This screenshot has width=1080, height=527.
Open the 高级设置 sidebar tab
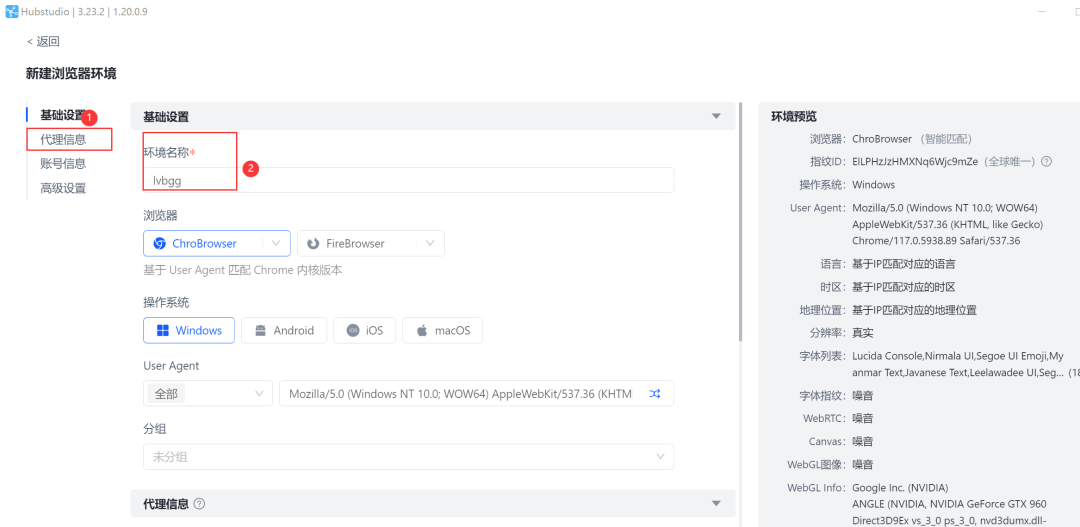point(63,188)
